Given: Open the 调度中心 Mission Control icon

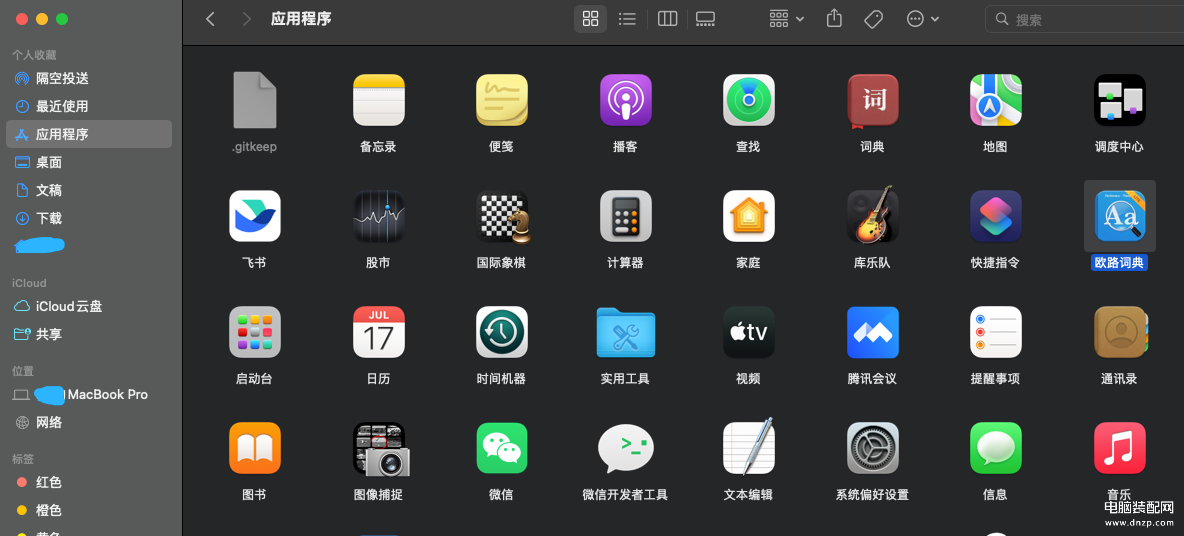Looking at the screenshot, I should coord(1119,100).
